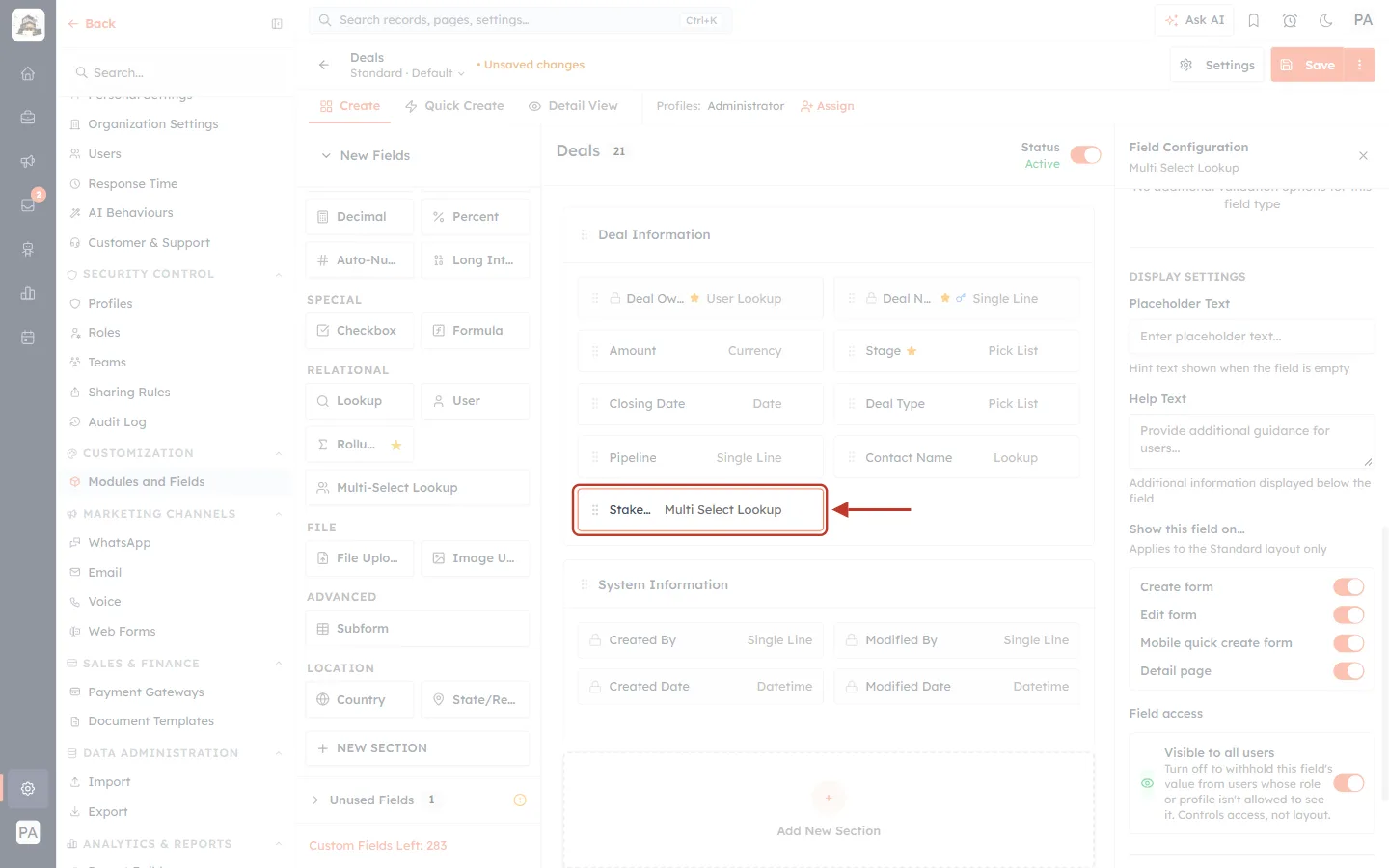Open the bookmark icon in top bar
The width and height of the screenshot is (1389, 868).
coord(1254,20)
